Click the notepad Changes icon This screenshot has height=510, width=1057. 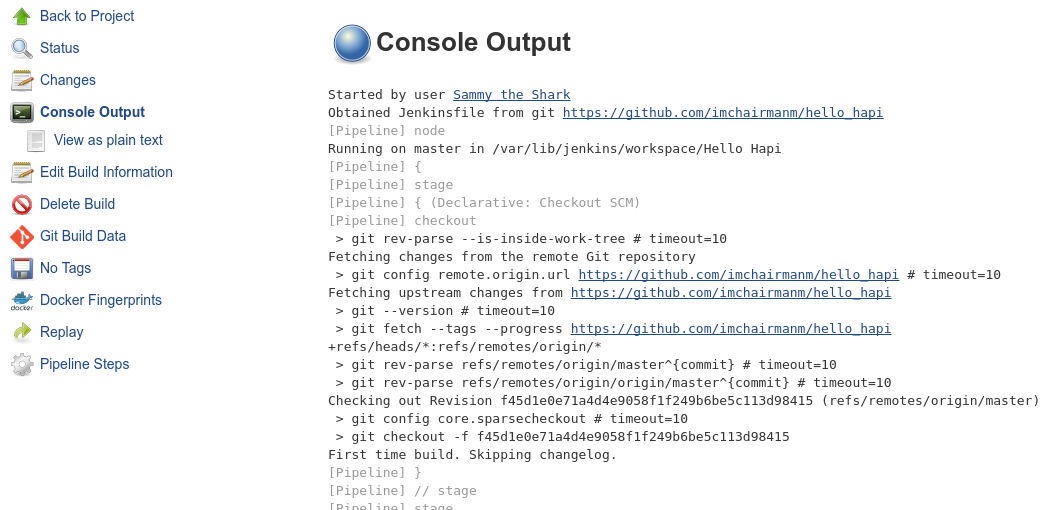pos(22,80)
